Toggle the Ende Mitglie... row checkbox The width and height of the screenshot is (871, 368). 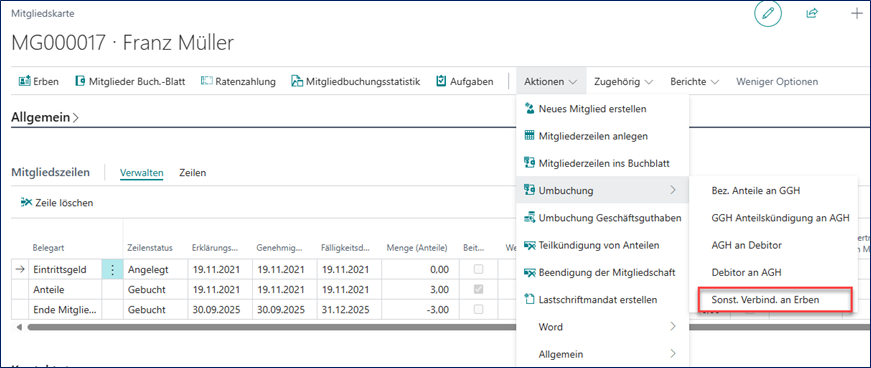tap(478, 310)
